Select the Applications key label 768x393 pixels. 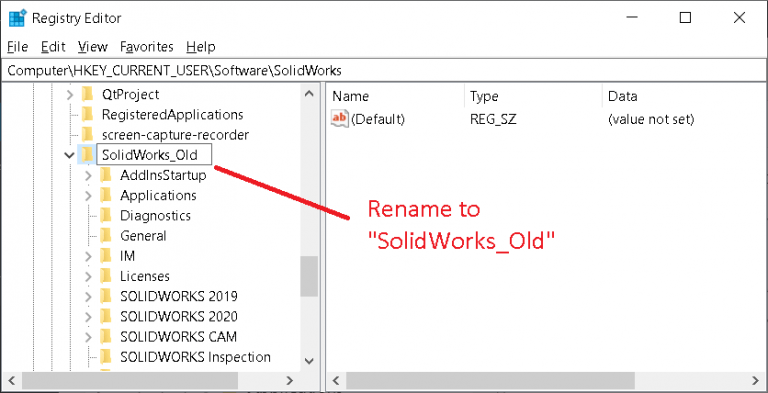point(158,195)
